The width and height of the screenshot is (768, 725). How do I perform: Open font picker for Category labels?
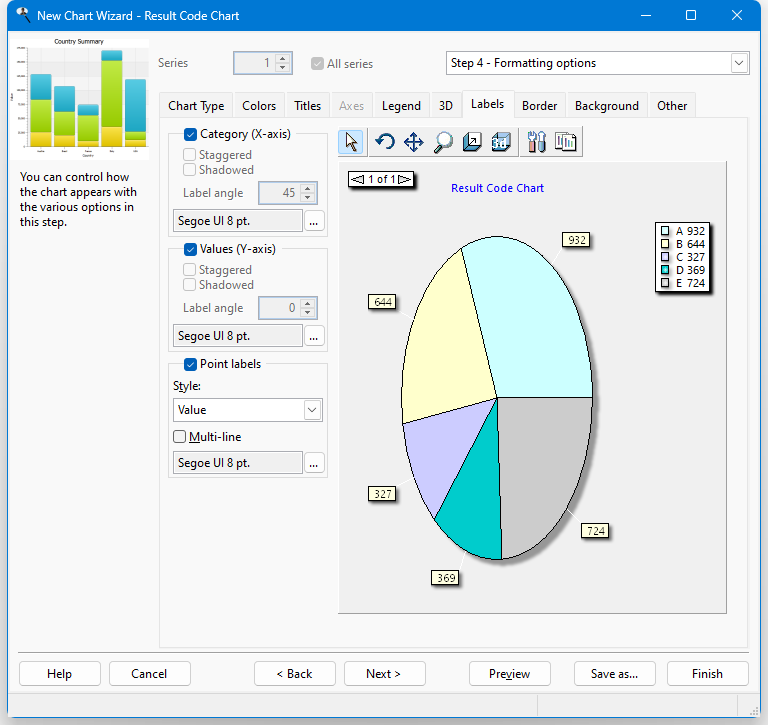click(x=314, y=221)
